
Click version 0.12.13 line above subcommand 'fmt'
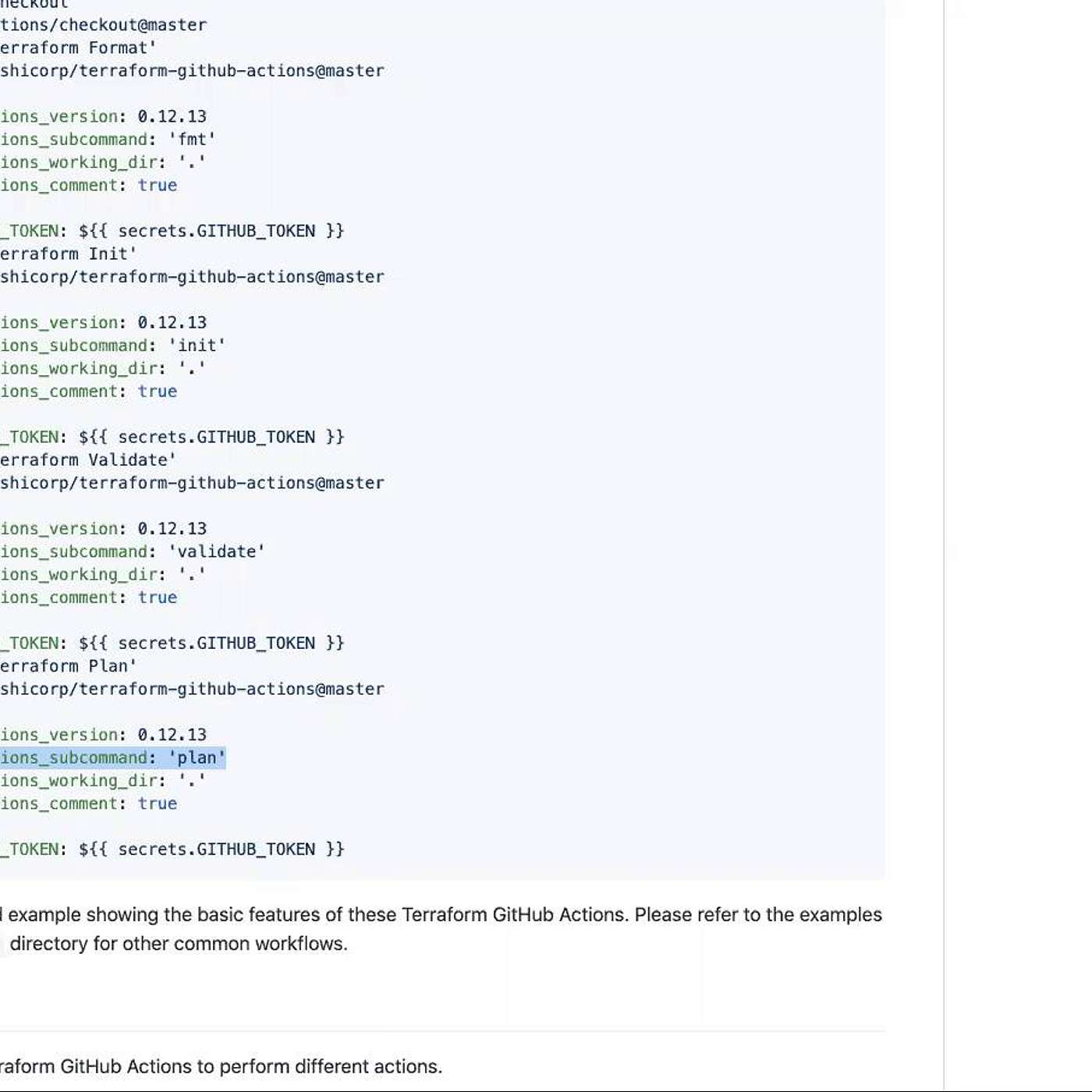[104, 116]
